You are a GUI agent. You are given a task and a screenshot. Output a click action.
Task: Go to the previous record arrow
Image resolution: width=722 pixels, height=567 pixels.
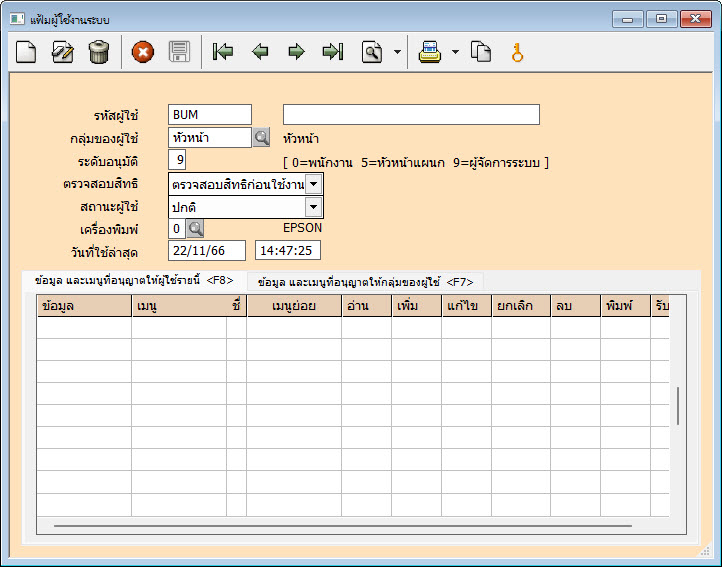pyautogui.click(x=260, y=52)
